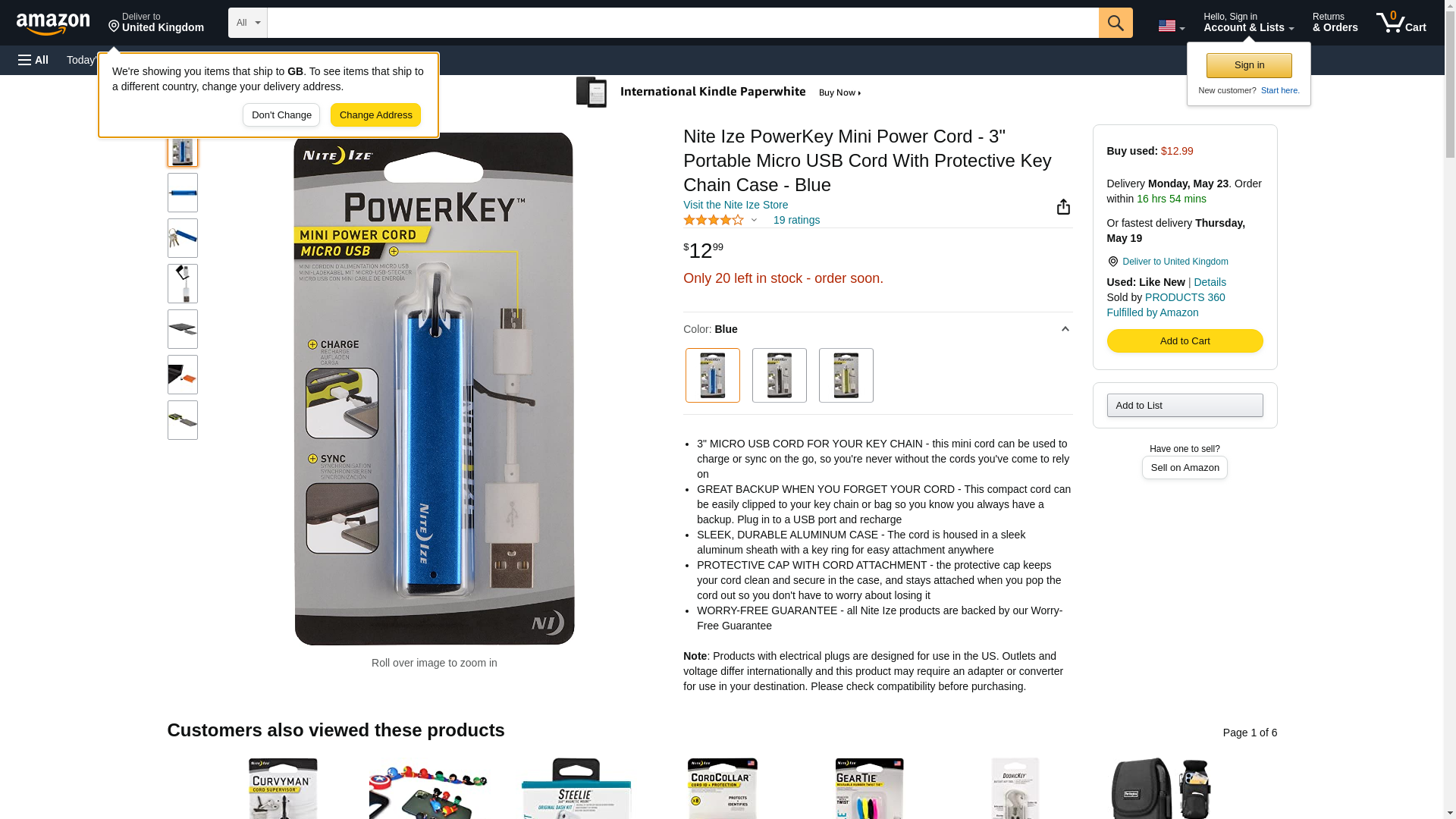Open the 19 ratings link

click(796, 220)
